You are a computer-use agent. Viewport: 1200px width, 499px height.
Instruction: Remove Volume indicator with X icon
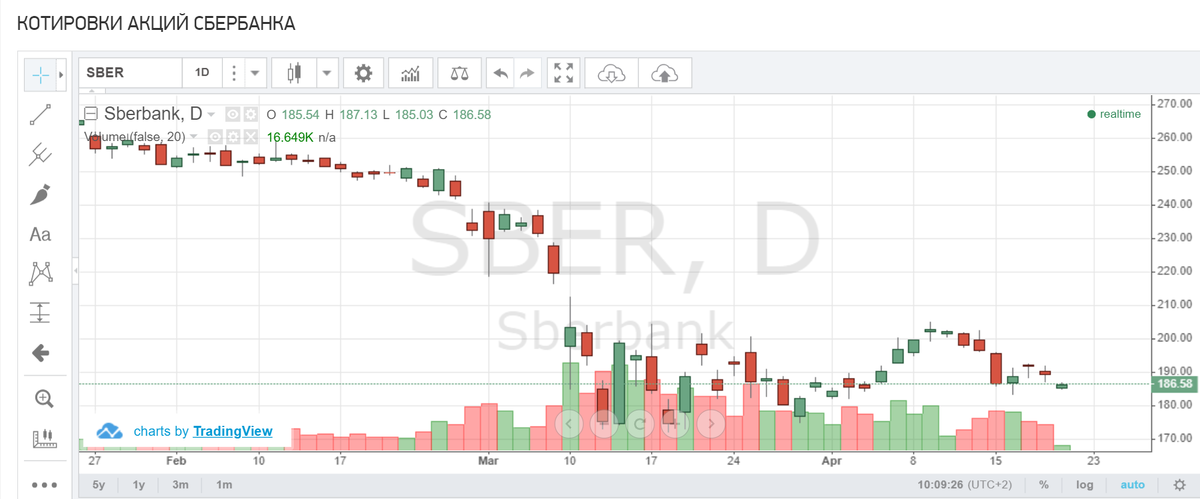(x=250, y=137)
